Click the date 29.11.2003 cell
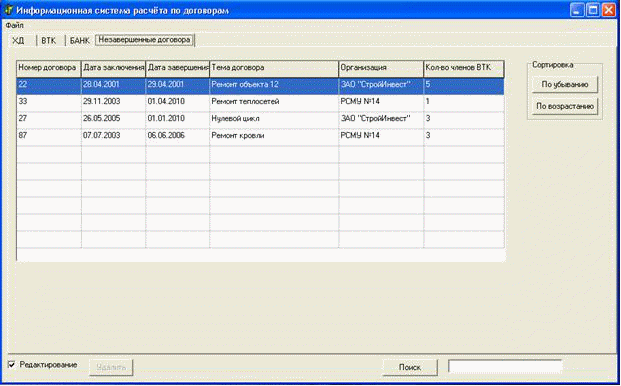621x386 pixels. click(113, 103)
